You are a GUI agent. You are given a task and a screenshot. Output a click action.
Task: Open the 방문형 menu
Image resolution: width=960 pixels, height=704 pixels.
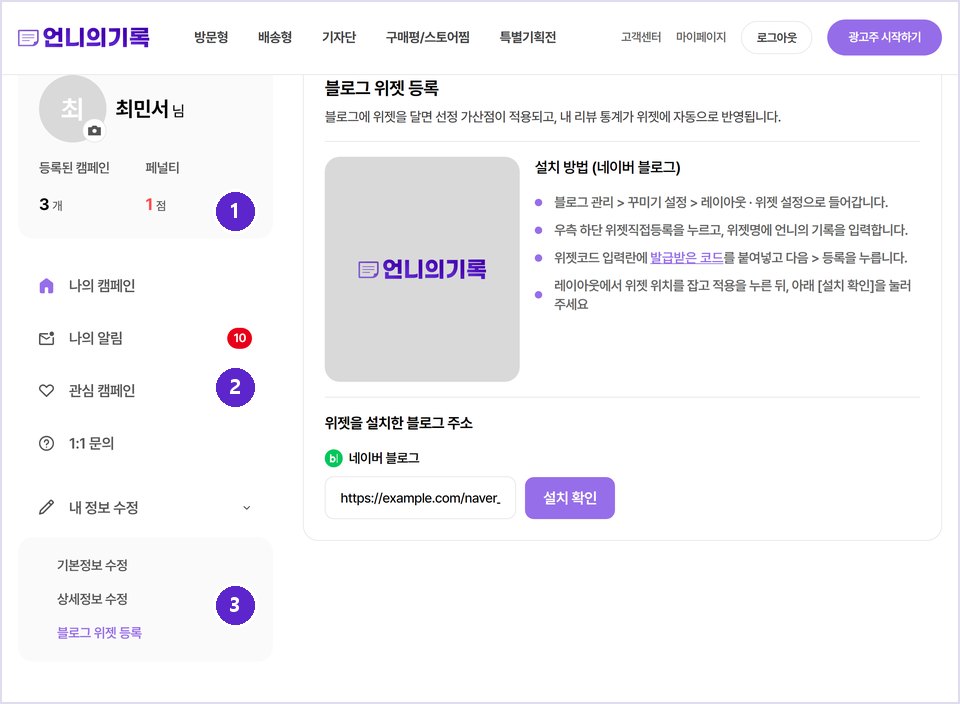[x=211, y=37]
